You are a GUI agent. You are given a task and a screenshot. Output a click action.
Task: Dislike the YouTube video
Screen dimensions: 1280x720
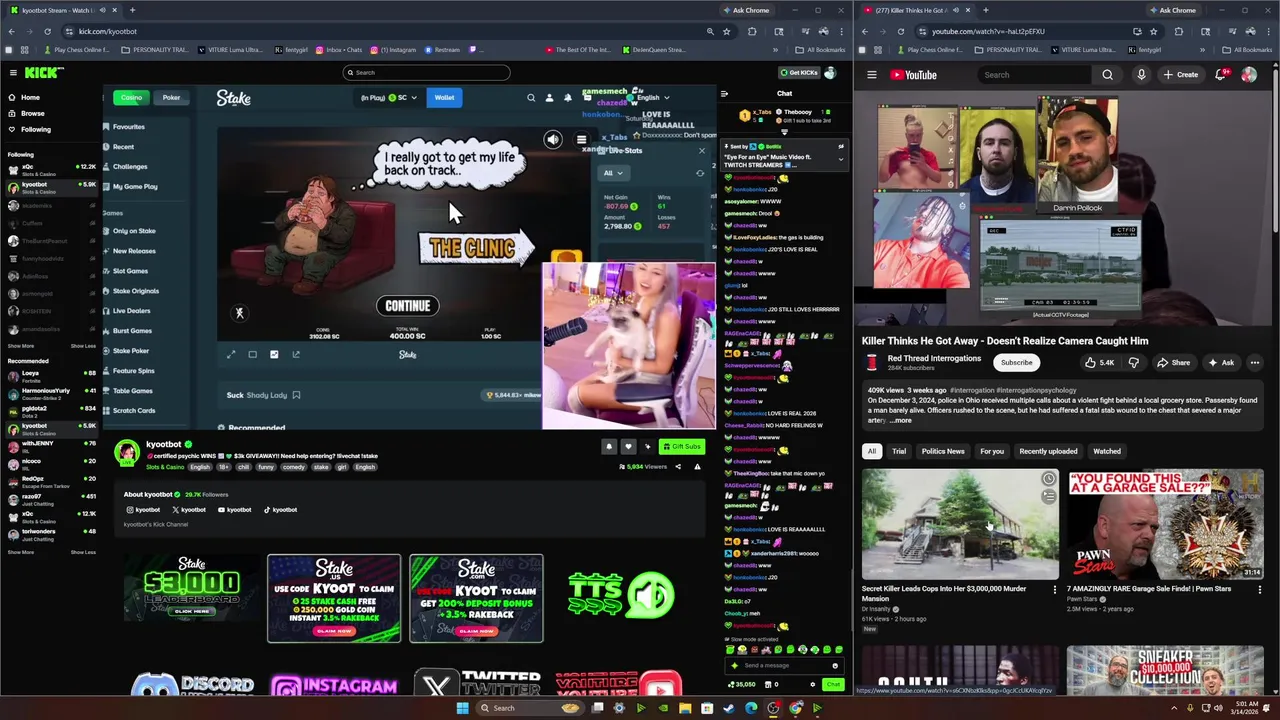pyautogui.click(x=1133, y=363)
